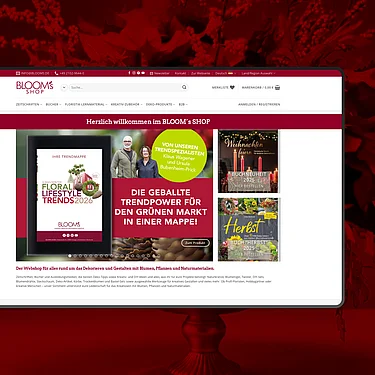This screenshot has width=375, height=375.
Task: Open the YouTube social icon
Action: 143,73
